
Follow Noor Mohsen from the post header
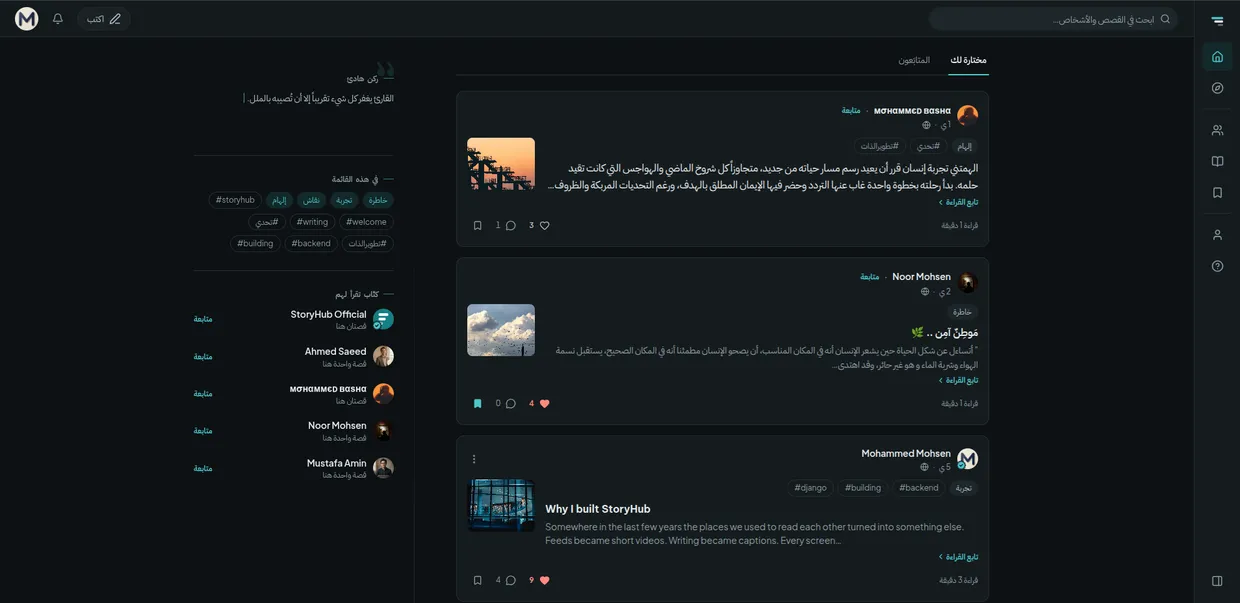(870, 276)
